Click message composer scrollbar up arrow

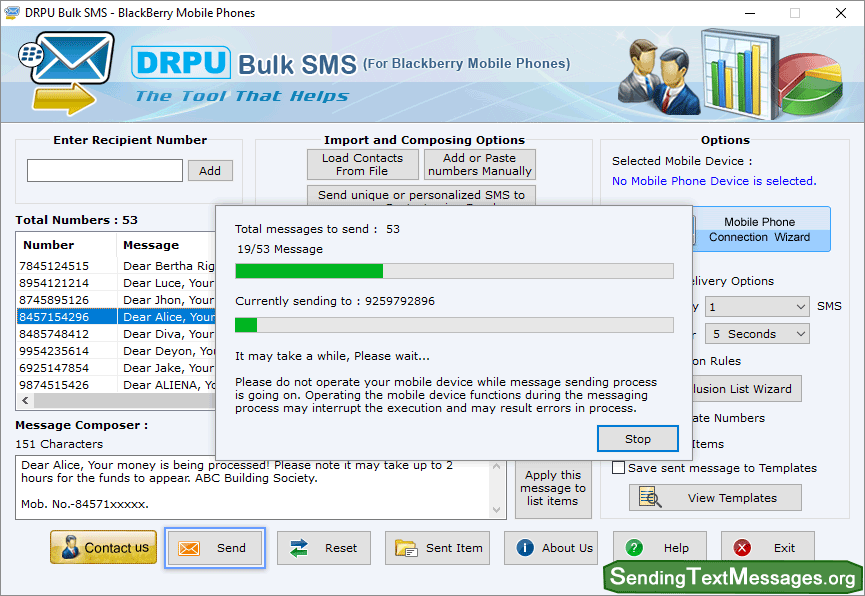coord(496,466)
